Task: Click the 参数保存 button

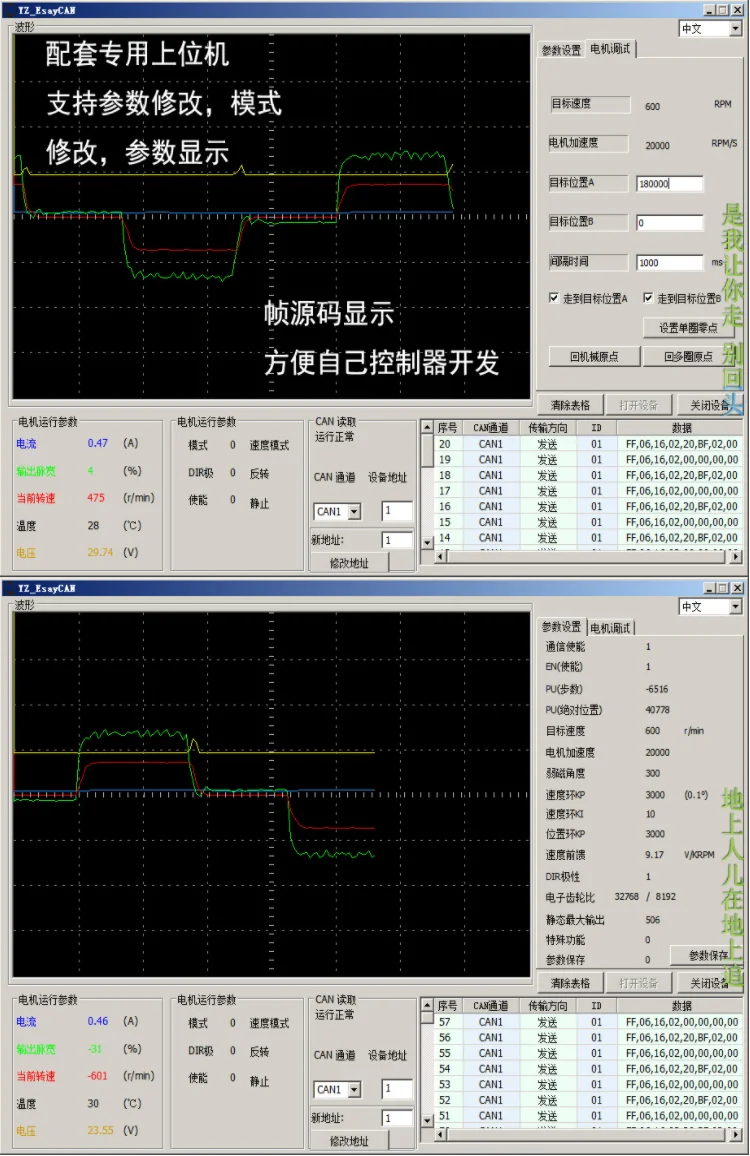Action: click(707, 955)
